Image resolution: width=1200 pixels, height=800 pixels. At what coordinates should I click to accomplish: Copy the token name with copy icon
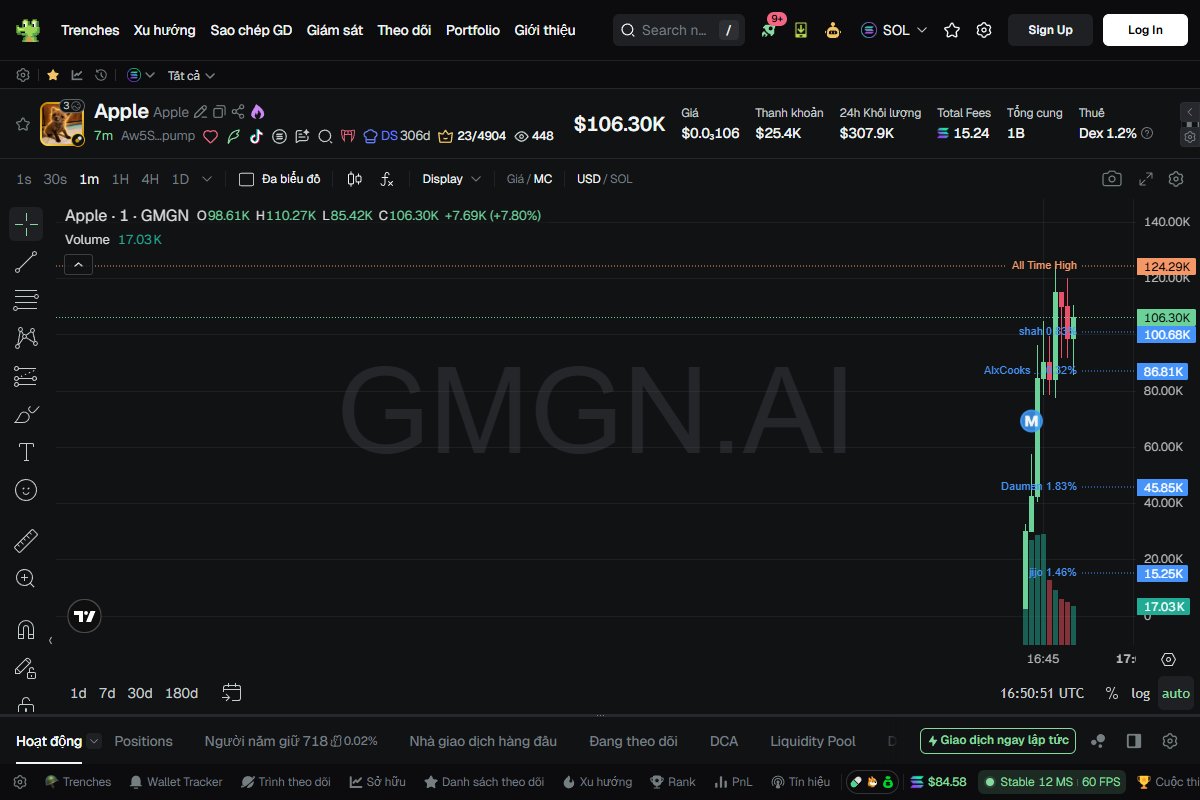(219, 112)
